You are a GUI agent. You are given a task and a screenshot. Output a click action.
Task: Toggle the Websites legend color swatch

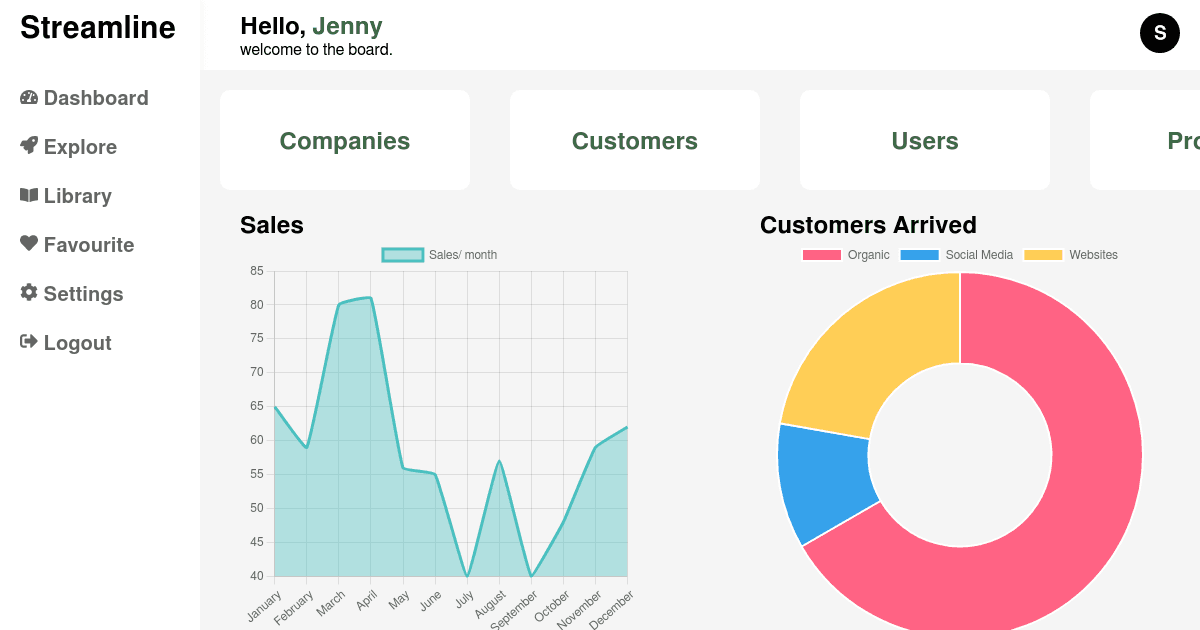click(x=1043, y=255)
